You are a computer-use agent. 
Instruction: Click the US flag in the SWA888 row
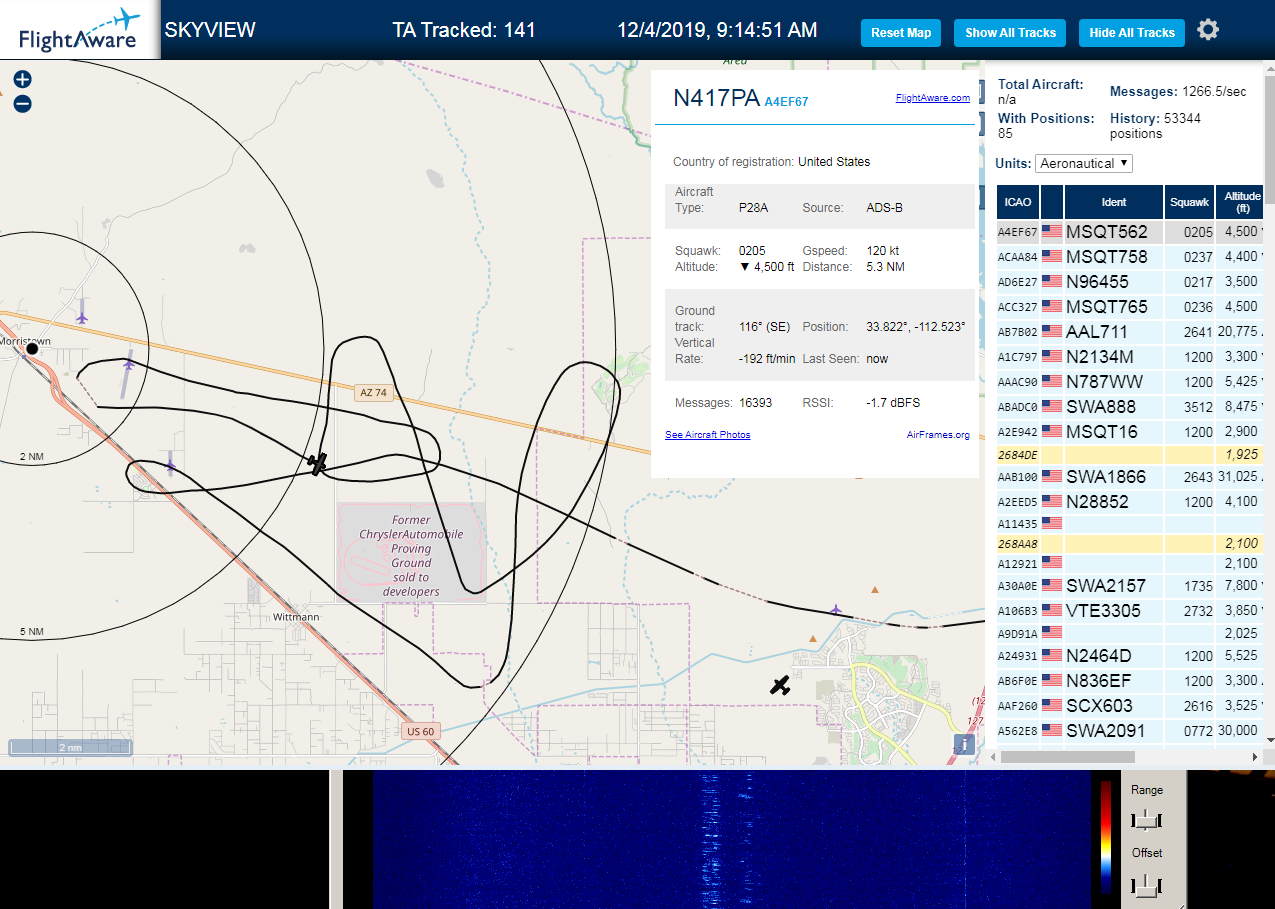[1052, 406]
